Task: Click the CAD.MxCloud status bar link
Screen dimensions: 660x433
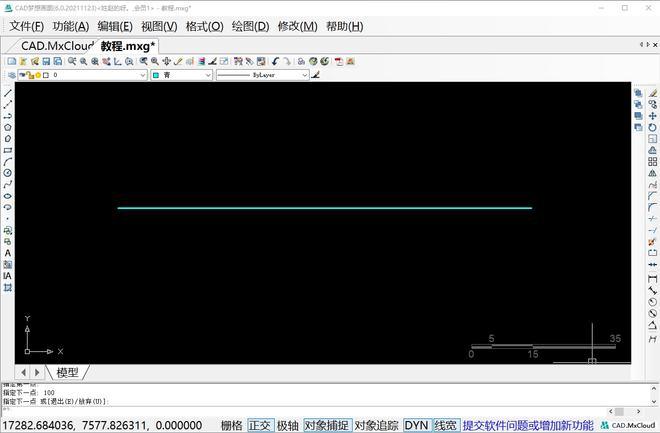Action: 628,425
